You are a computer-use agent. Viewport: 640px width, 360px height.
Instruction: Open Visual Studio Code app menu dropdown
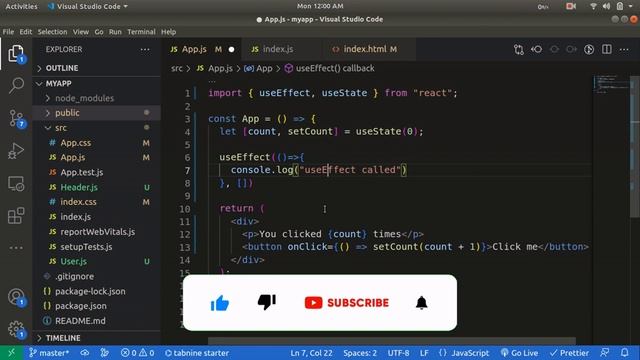(88, 6)
